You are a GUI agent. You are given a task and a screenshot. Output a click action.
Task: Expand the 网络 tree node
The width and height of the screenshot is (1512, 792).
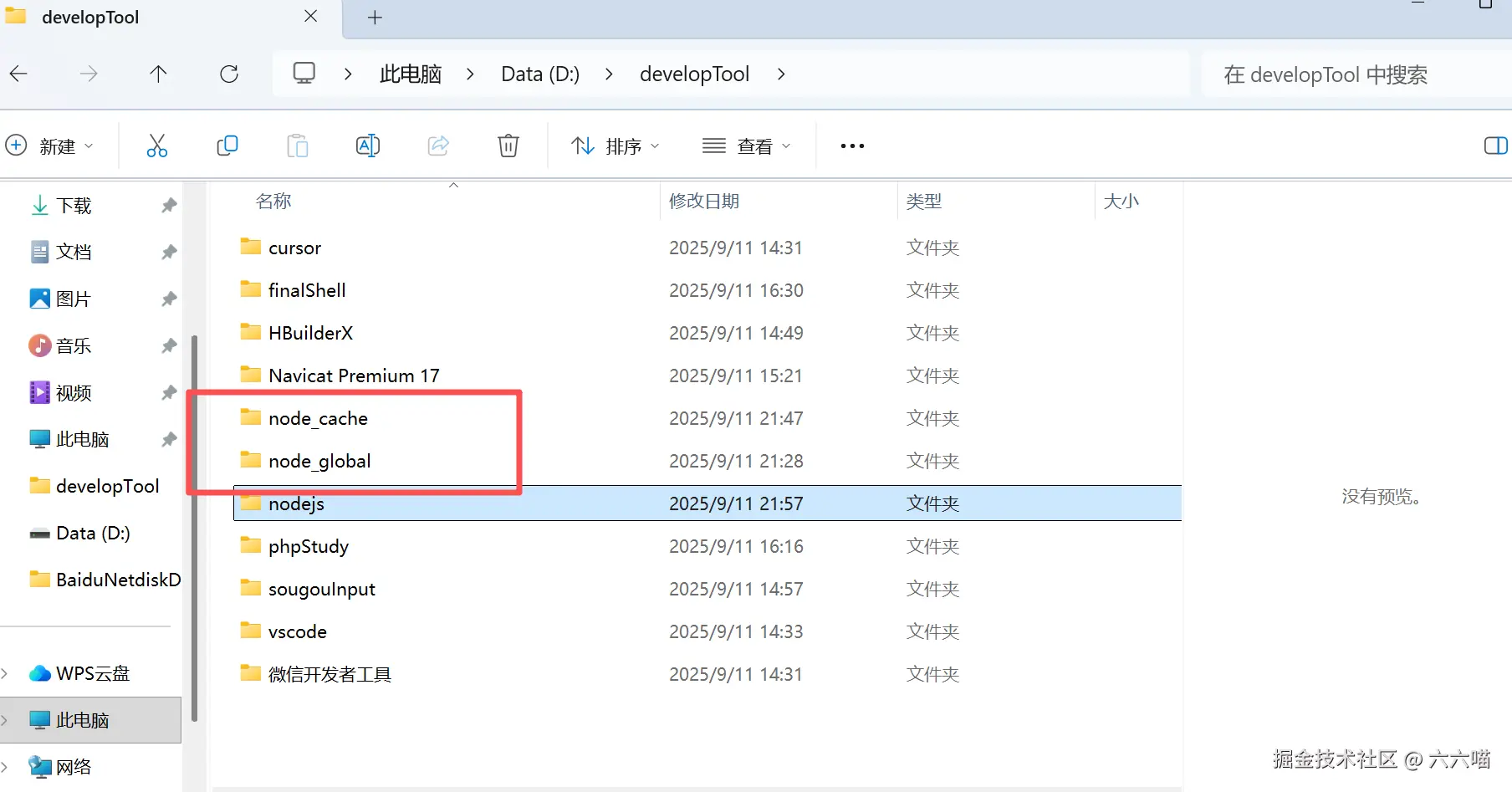(5, 767)
